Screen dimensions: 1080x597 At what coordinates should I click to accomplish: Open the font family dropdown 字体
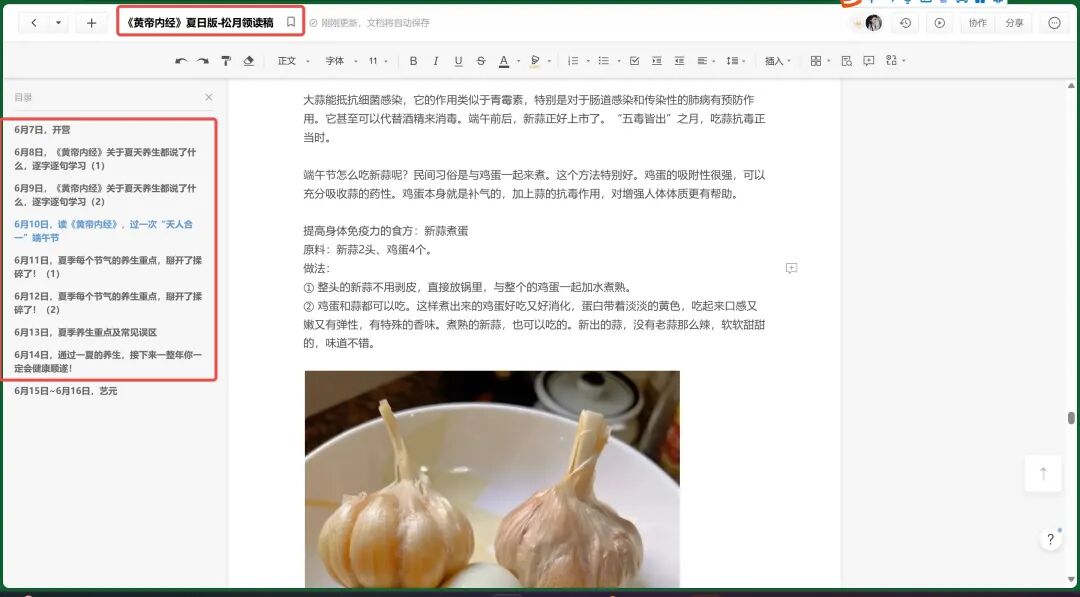pos(342,61)
